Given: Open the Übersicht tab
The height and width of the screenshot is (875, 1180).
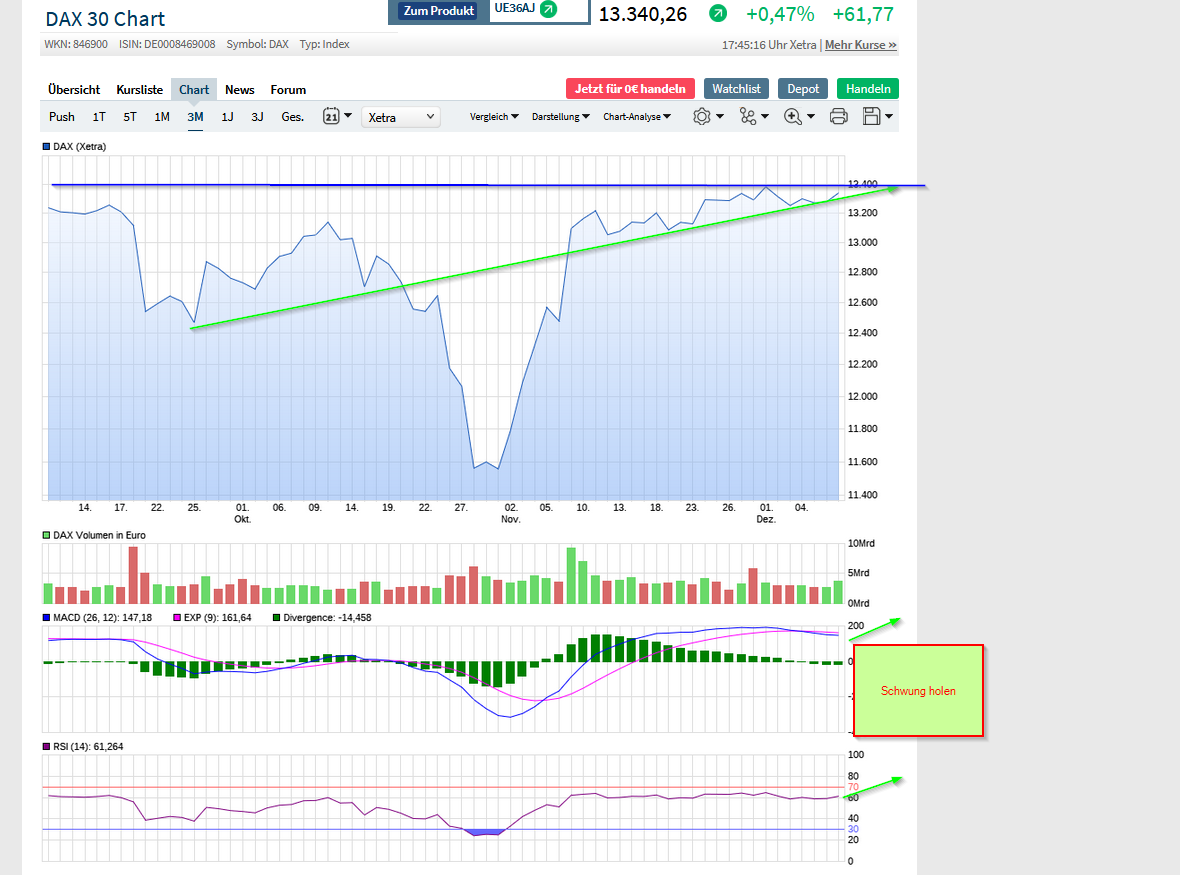Looking at the screenshot, I should click(x=74, y=90).
